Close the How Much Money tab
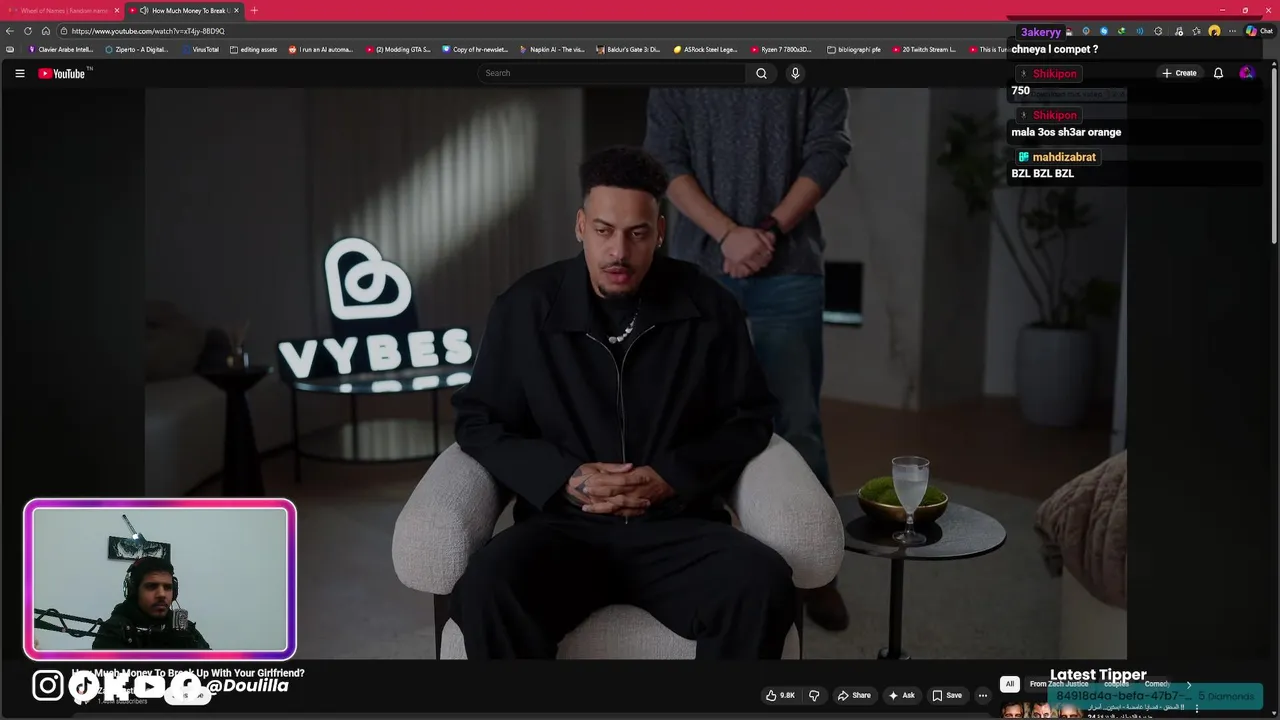Screen dimensions: 1280x720 click(236, 10)
